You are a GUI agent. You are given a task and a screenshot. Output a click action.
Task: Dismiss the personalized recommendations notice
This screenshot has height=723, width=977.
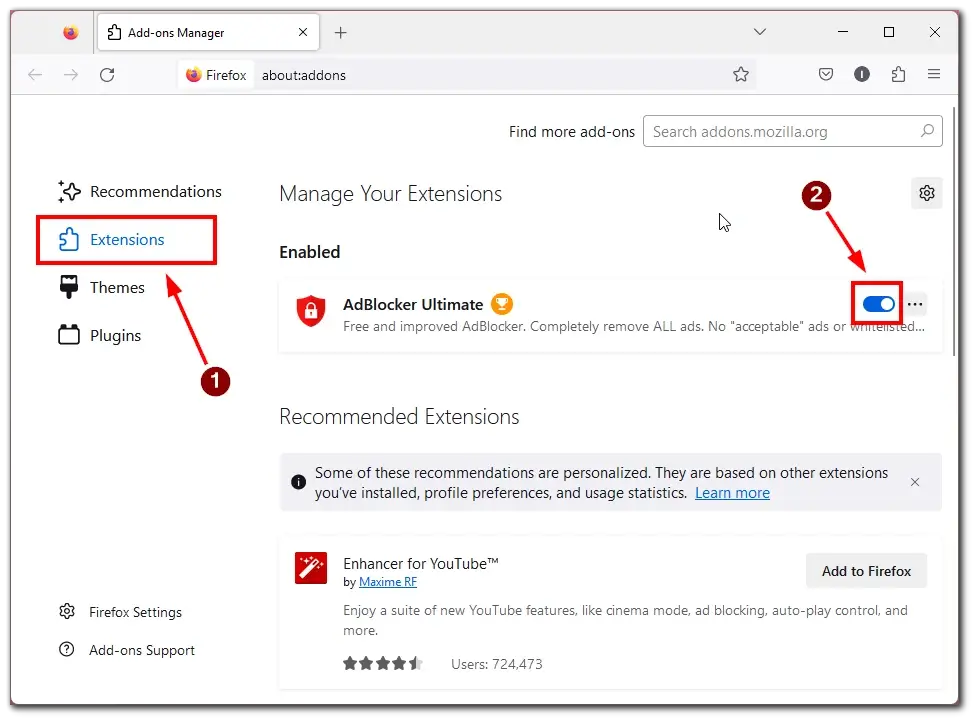915,482
